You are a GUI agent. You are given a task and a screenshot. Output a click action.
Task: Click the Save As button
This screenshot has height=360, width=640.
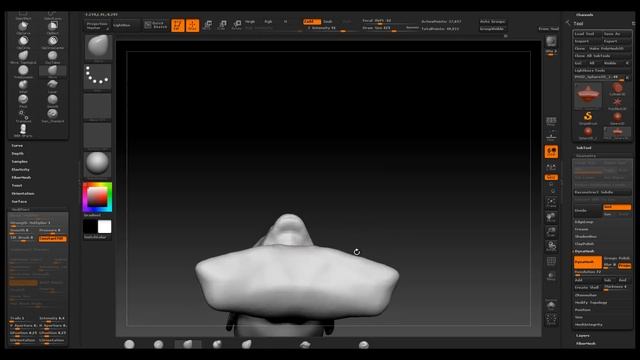point(616,34)
